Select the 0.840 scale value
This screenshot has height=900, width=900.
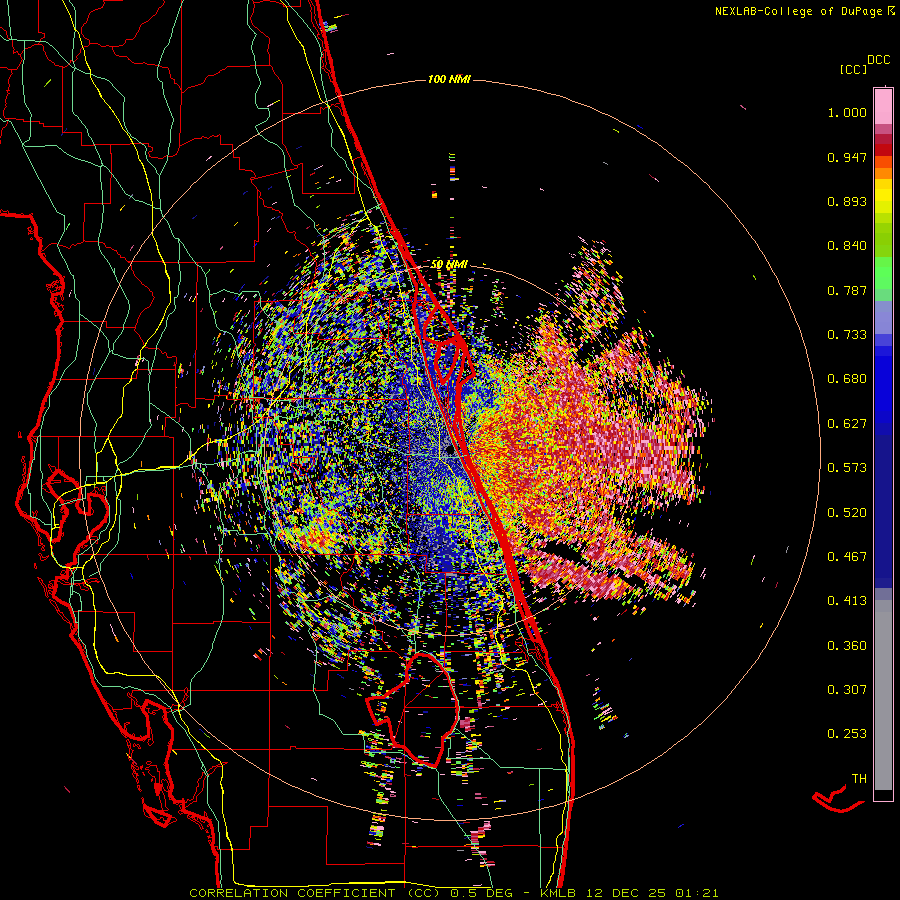click(847, 246)
